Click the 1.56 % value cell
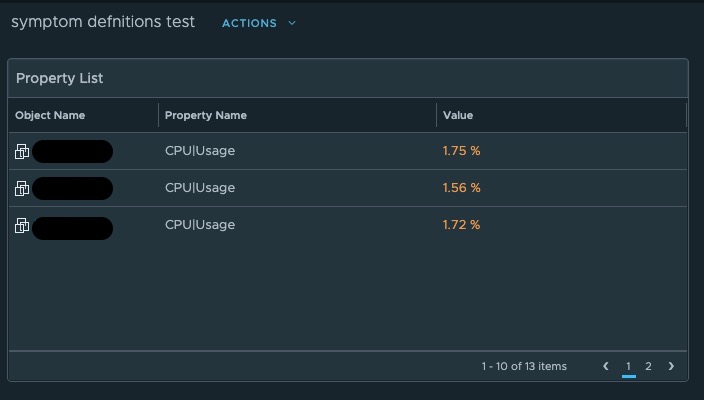704x400 pixels. 461,188
